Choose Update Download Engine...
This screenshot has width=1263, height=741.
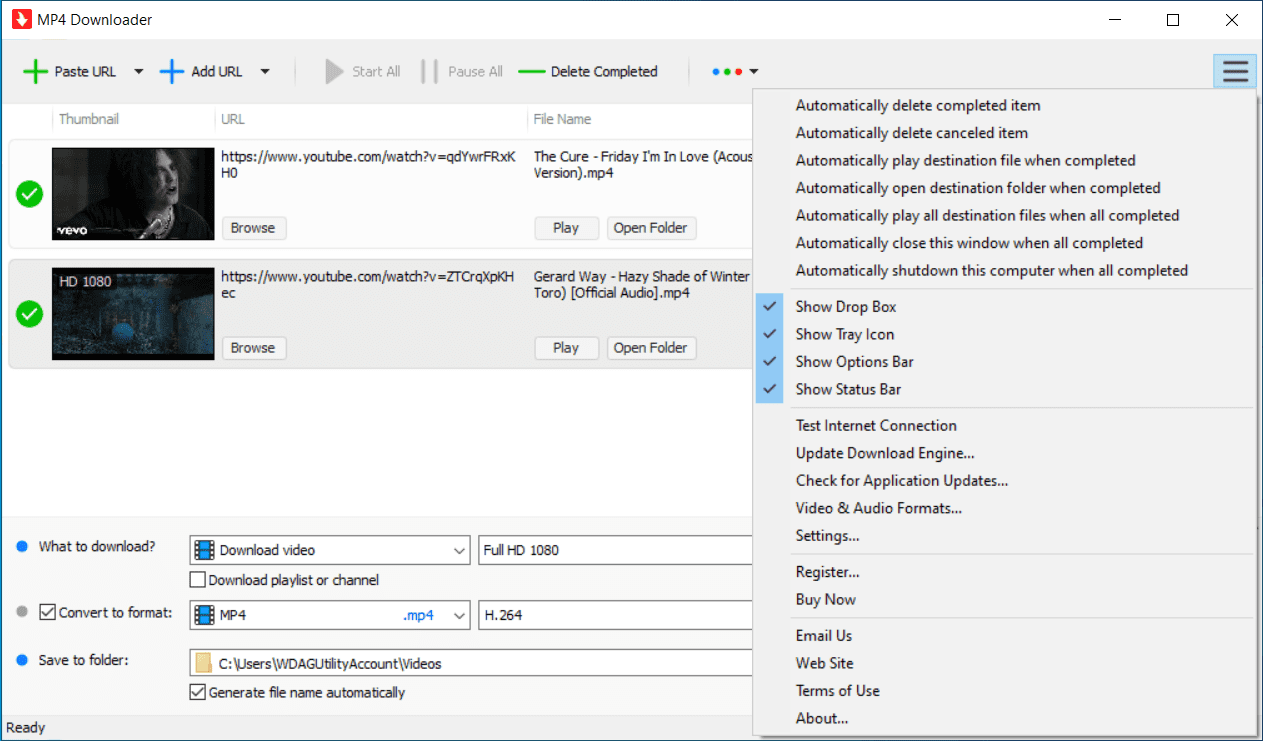tap(1004, 454)
